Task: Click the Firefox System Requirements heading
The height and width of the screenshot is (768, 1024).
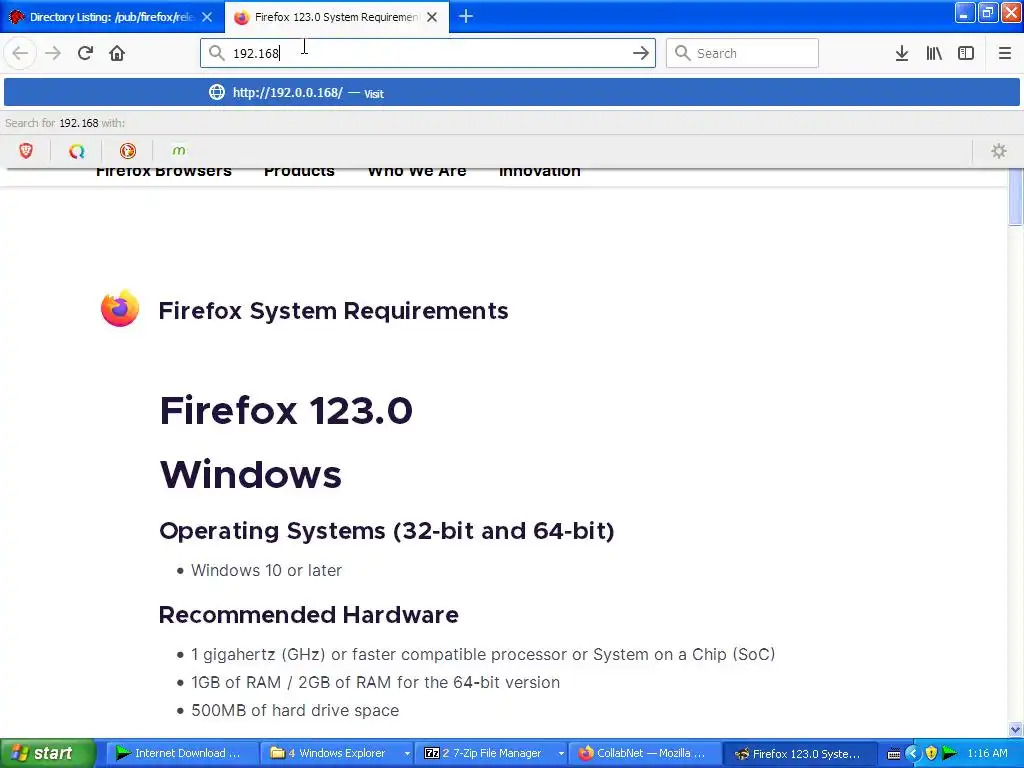Action: click(x=333, y=311)
